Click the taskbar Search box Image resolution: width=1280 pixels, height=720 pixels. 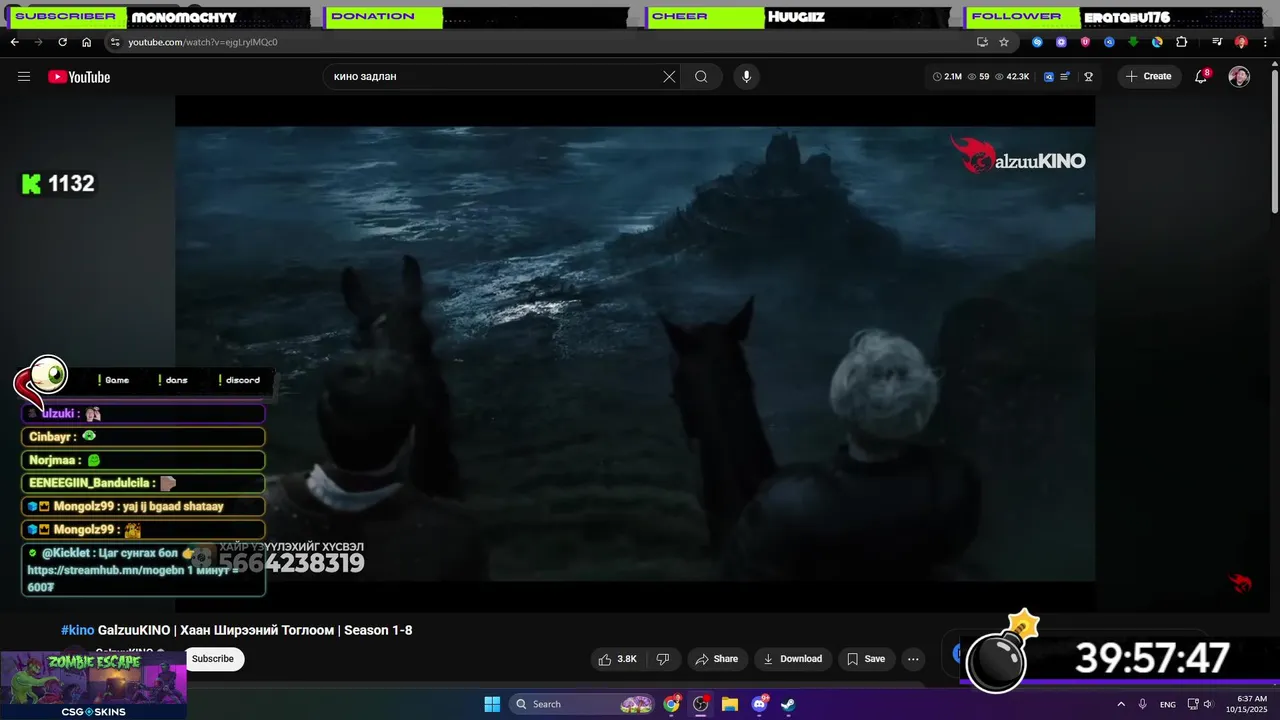(584, 704)
